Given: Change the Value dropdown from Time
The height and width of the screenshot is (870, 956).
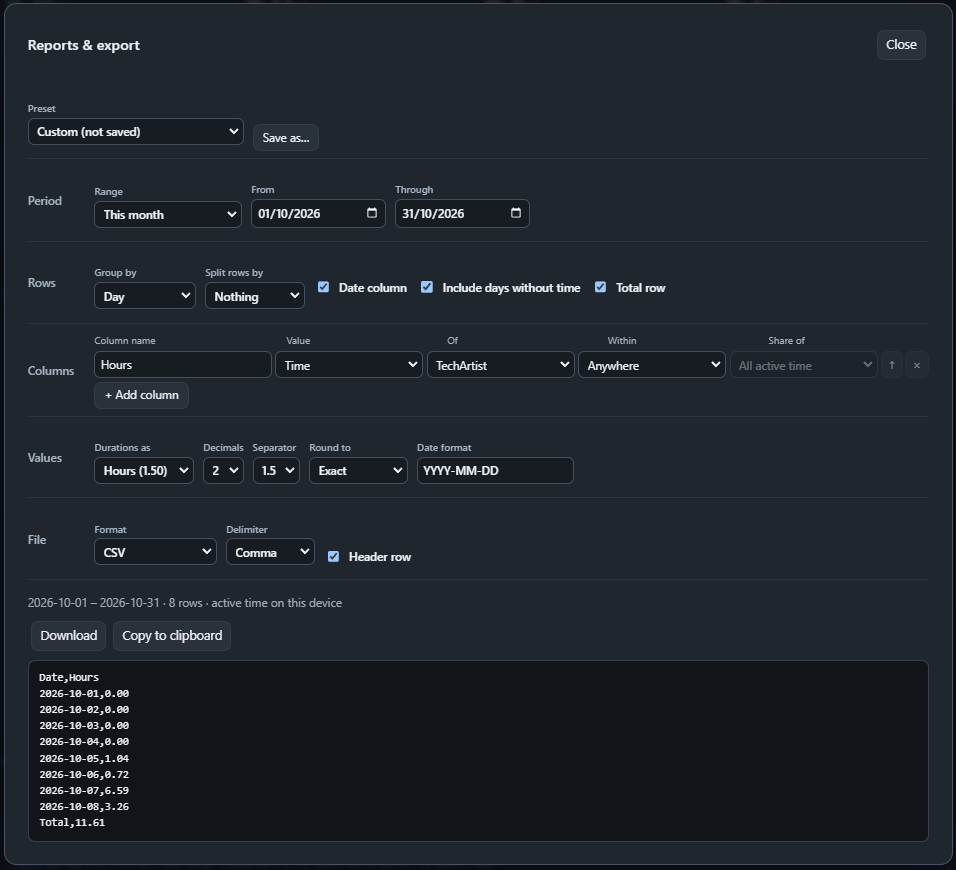Looking at the screenshot, I should (349, 365).
